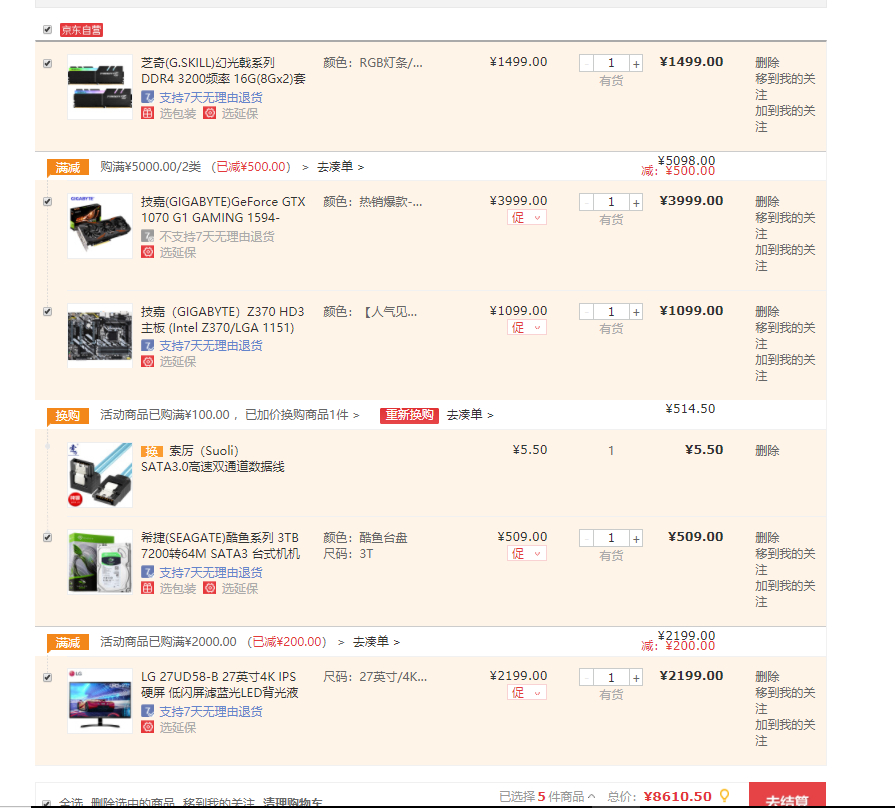
Task: Open 活动商品已购满¥2000.00 promotion details
Action: tap(222, 641)
